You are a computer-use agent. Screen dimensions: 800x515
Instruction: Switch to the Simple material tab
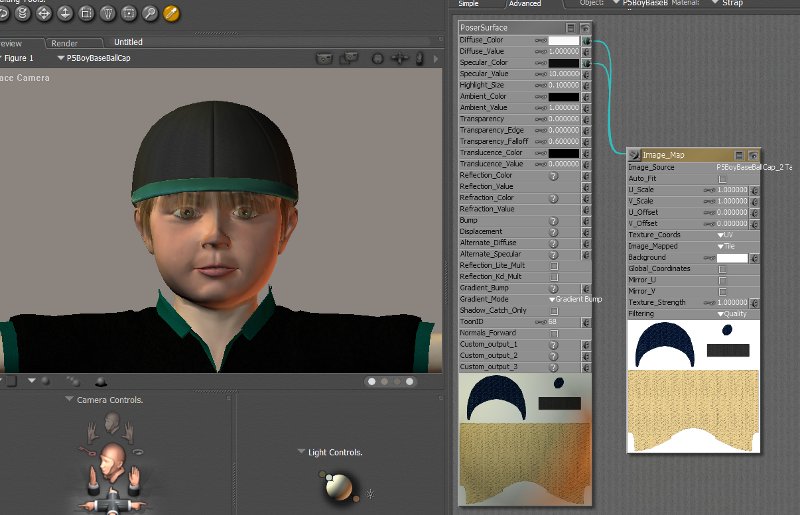click(468, 4)
